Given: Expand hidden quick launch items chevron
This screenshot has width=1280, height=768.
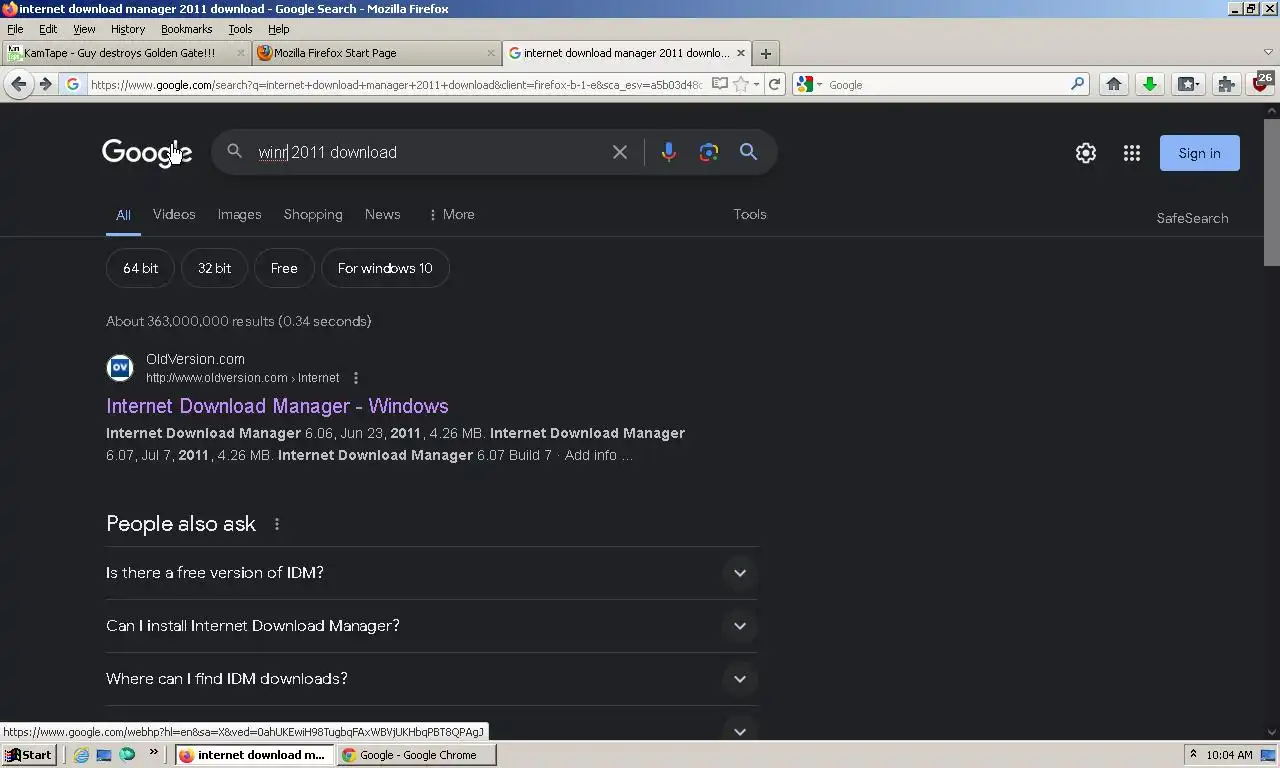Looking at the screenshot, I should 153,754.
